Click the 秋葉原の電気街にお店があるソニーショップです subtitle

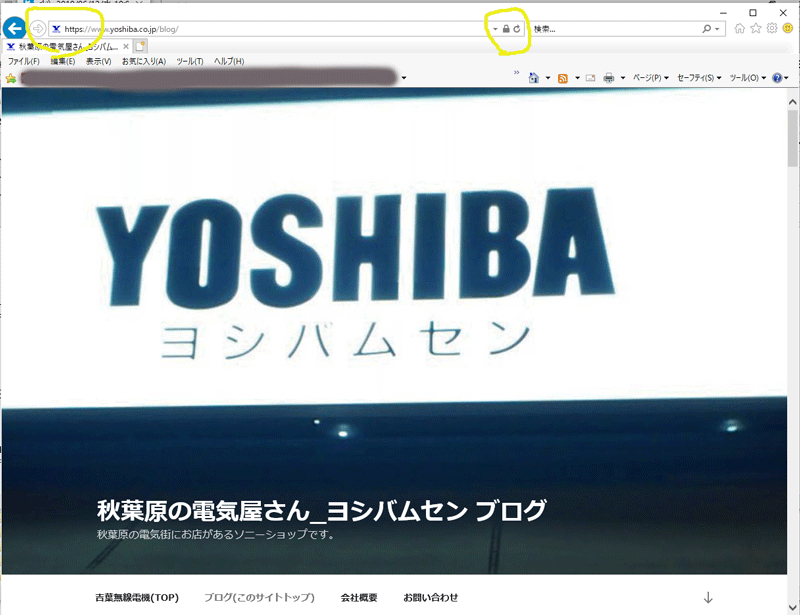click(216, 534)
